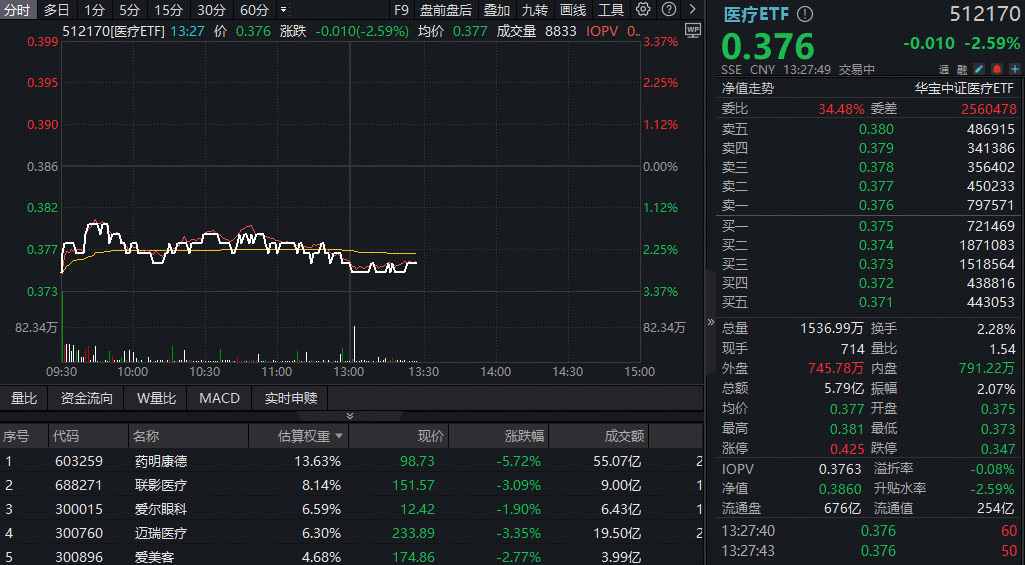Open 净值走势 link

pyautogui.click(x=747, y=88)
